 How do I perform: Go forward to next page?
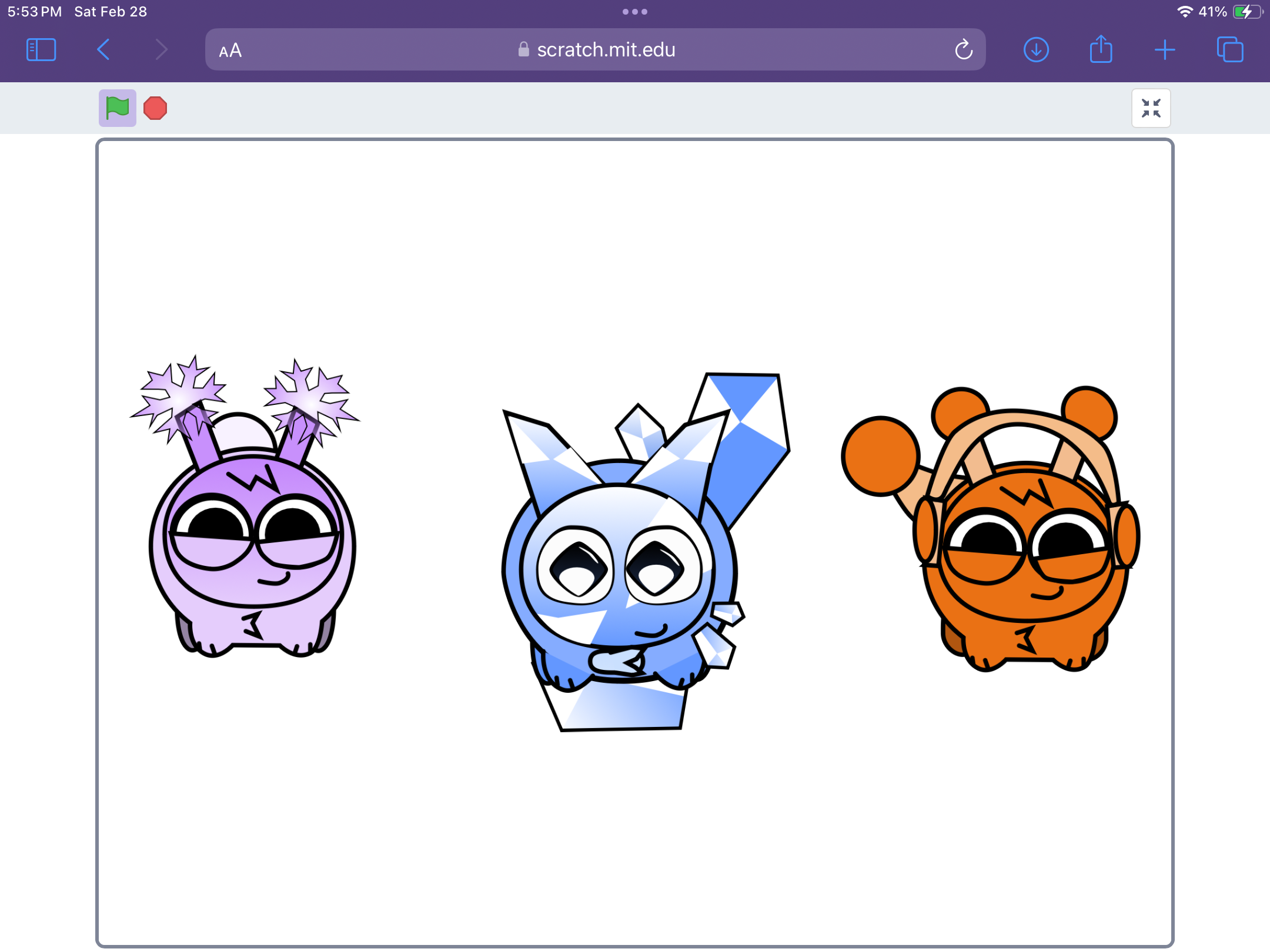point(161,50)
